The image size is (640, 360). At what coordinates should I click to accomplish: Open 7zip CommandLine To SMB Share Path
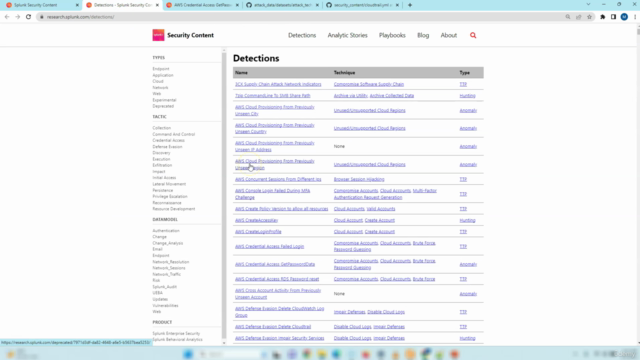pos(273,96)
